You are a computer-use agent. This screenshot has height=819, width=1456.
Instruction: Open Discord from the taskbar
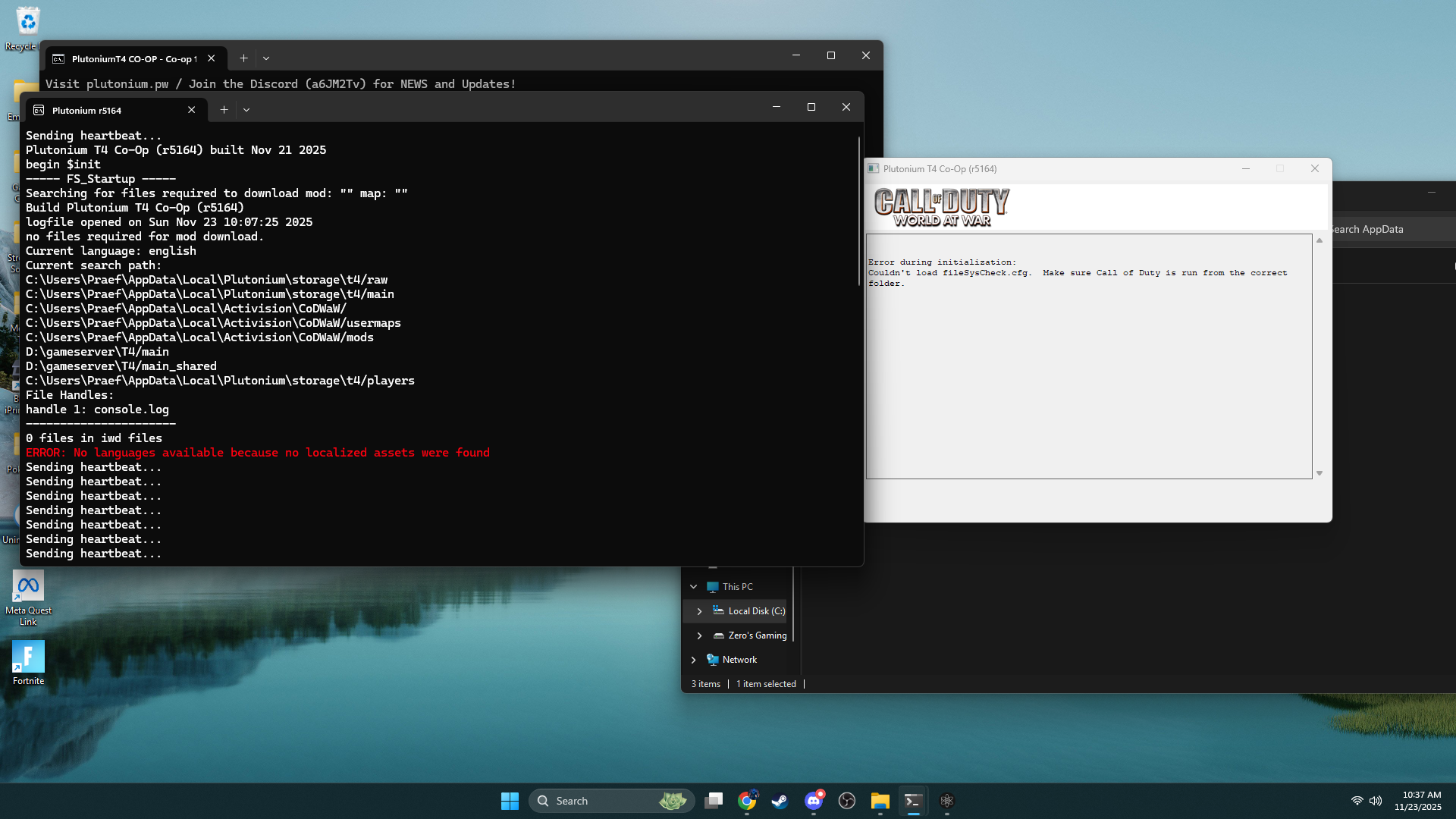pos(814,801)
